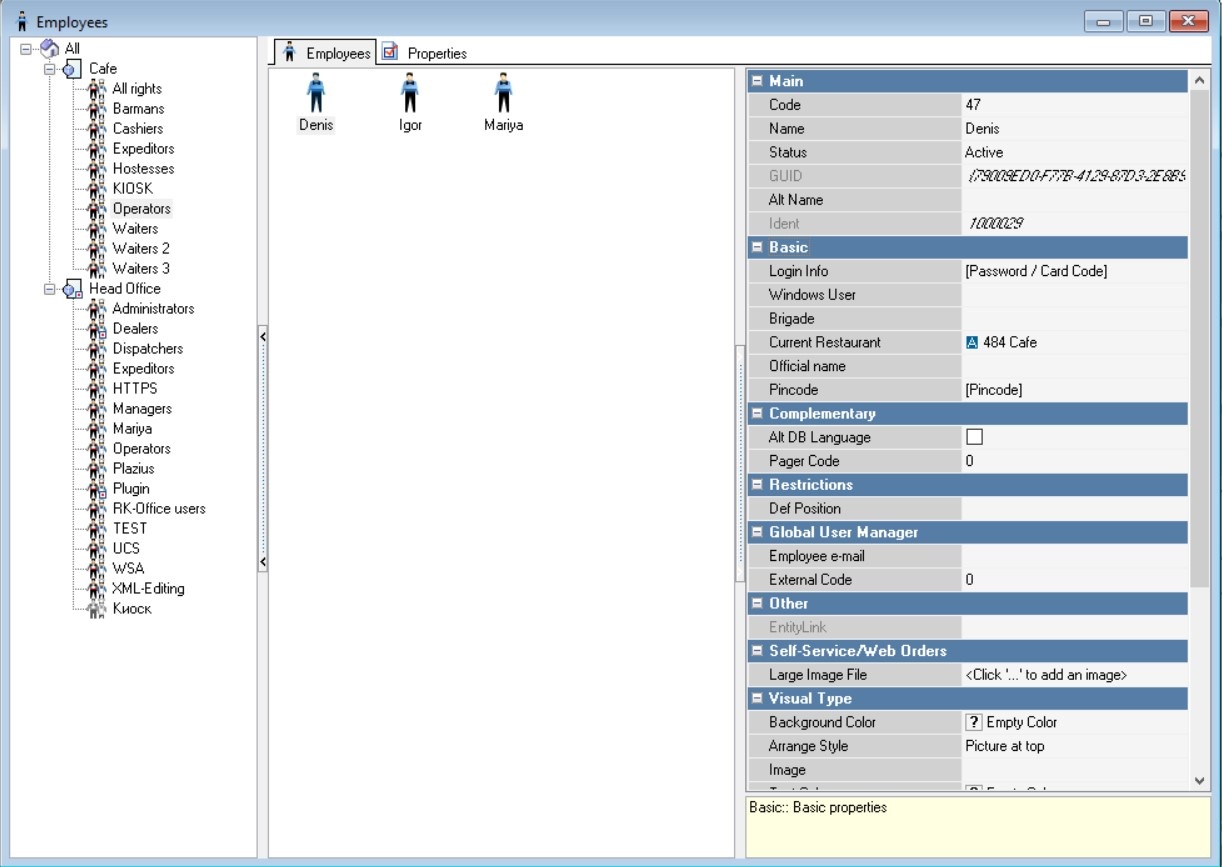1222x867 pixels.
Task: Select the Denis employee icon
Action: click(x=316, y=95)
